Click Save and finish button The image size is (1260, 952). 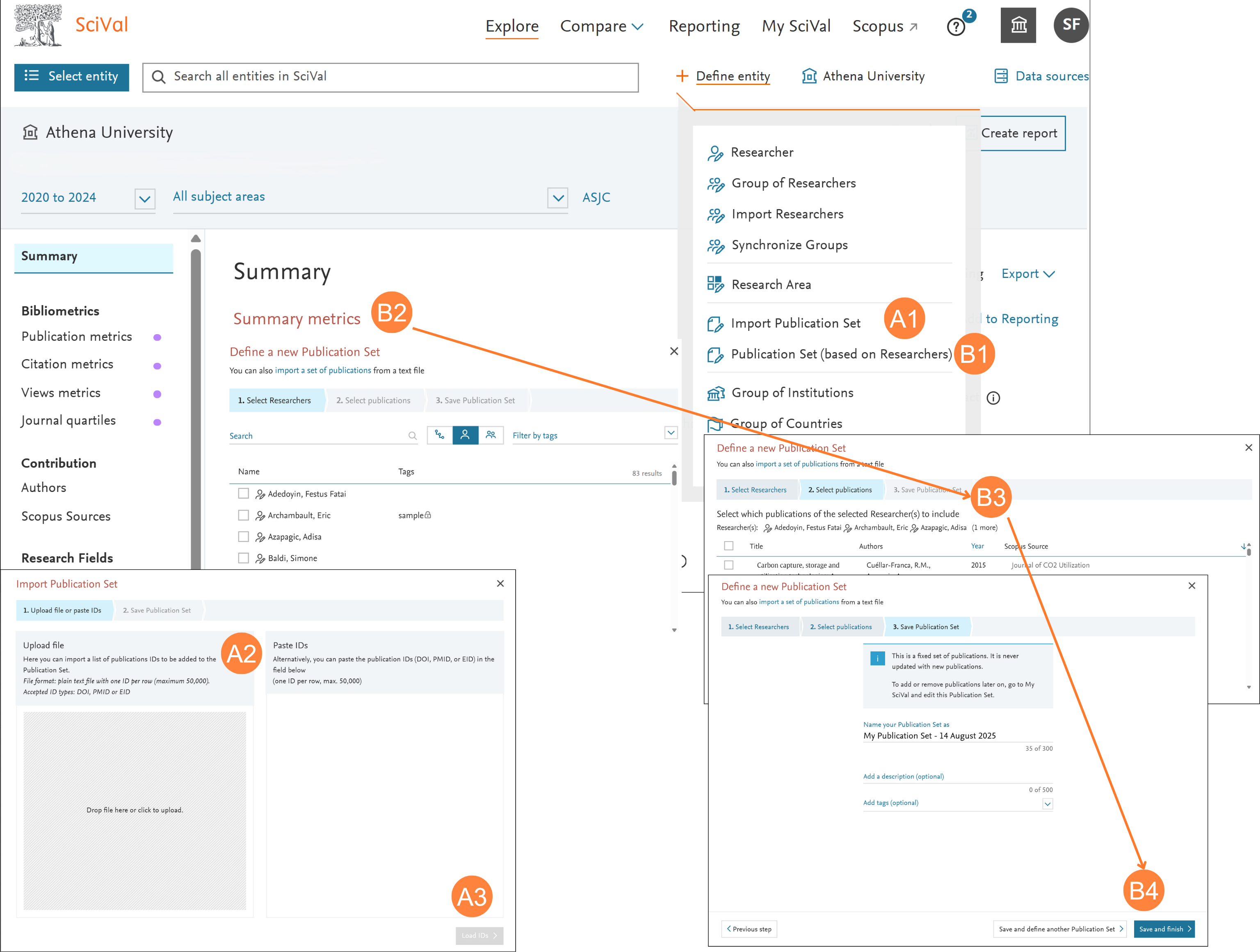1164,929
